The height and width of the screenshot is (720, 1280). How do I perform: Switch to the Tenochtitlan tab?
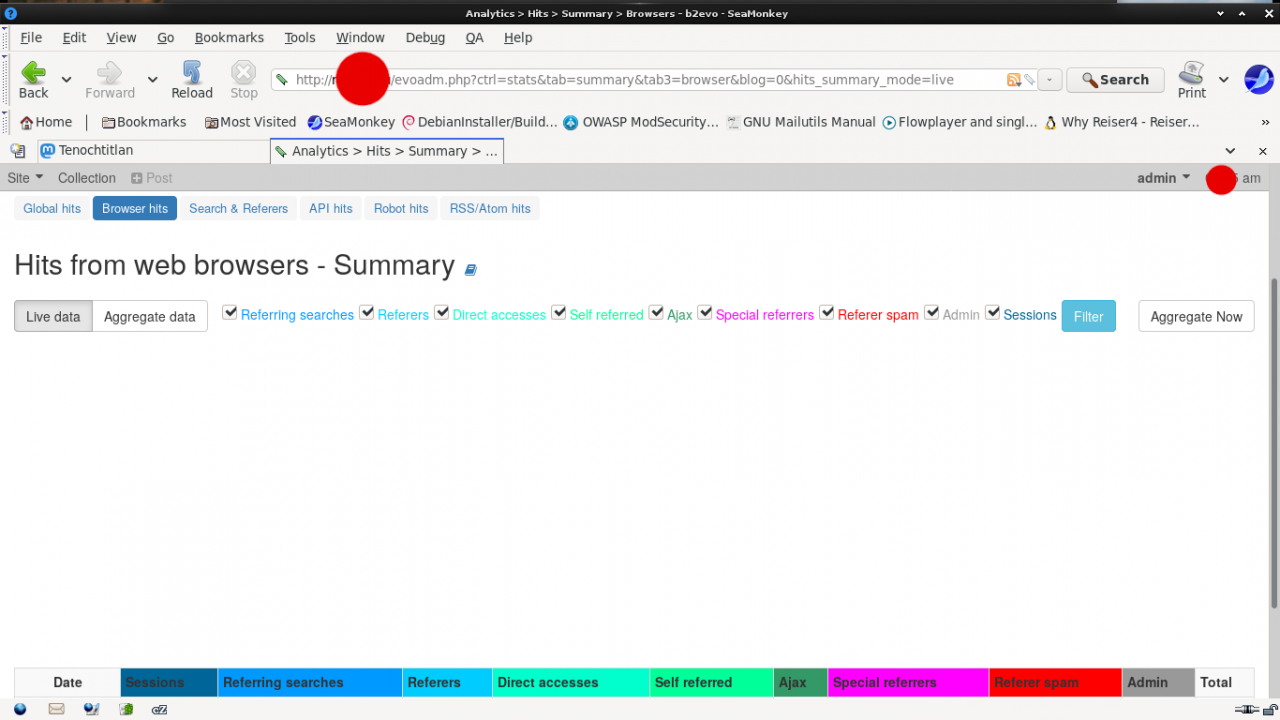click(154, 151)
